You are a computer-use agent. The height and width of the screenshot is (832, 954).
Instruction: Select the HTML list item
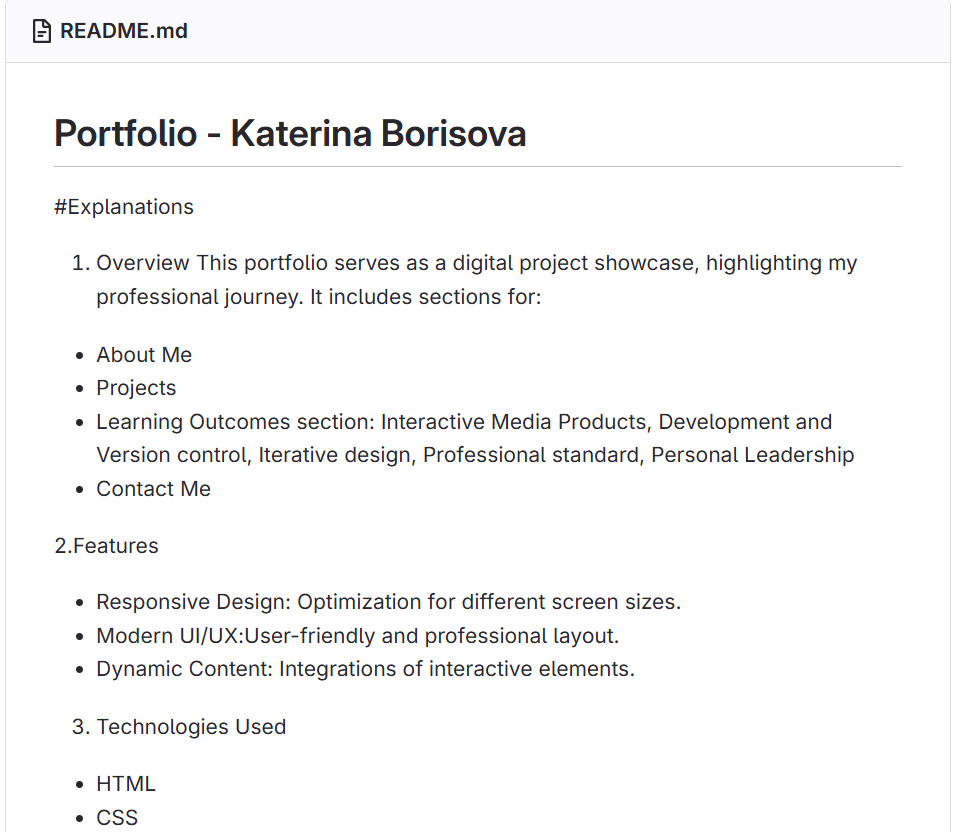(126, 784)
